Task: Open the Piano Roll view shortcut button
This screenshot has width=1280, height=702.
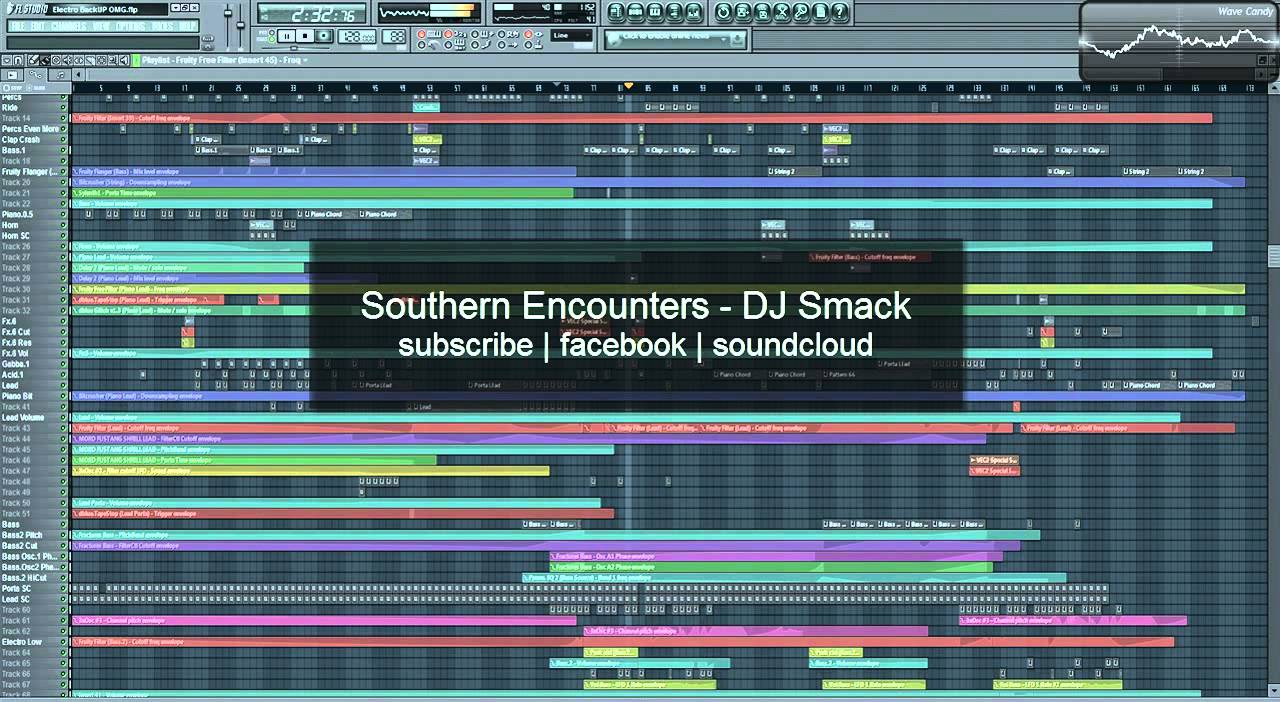Action: pos(655,12)
